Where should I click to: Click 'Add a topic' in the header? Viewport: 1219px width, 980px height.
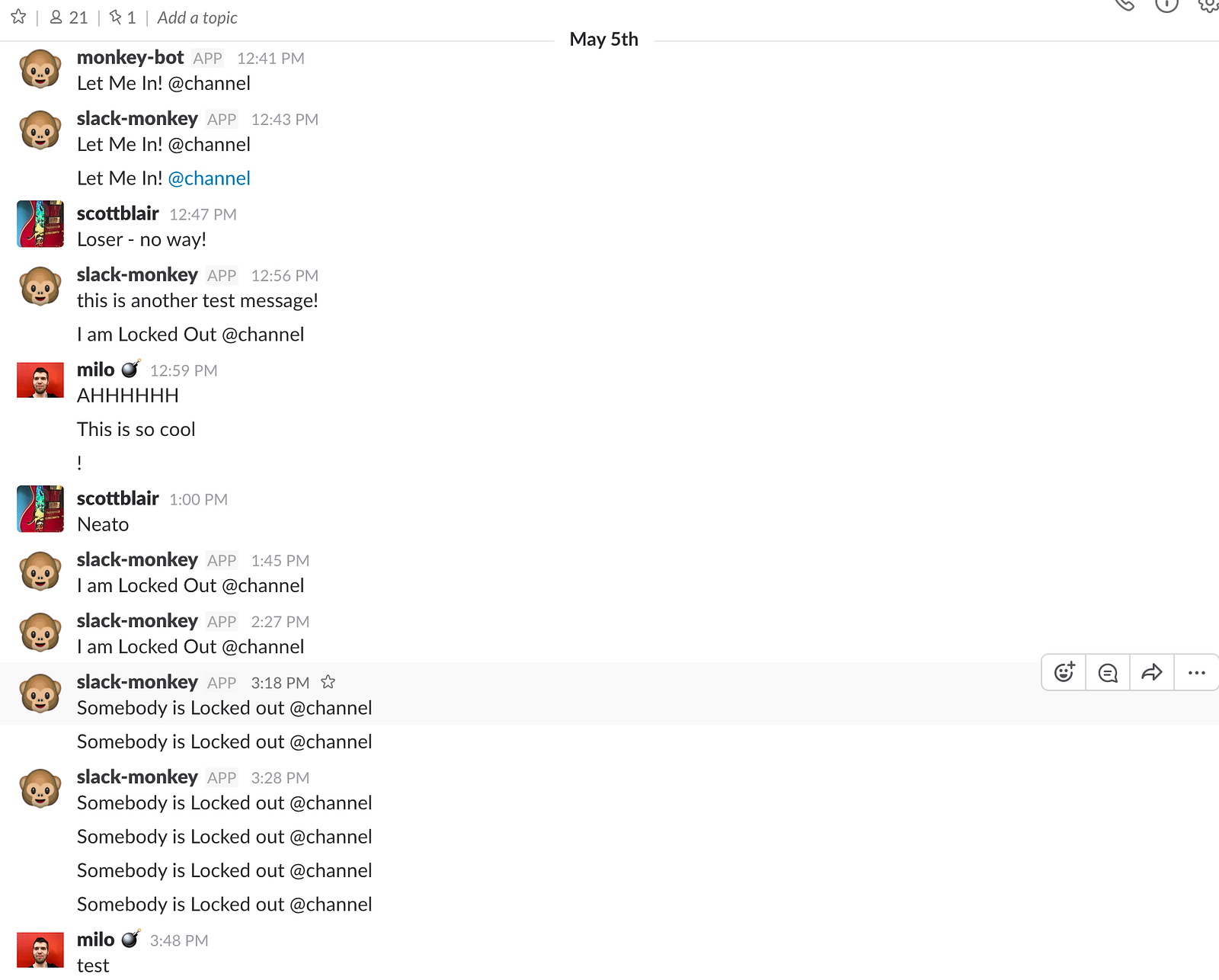pyautogui.click(x=197, y=18)
